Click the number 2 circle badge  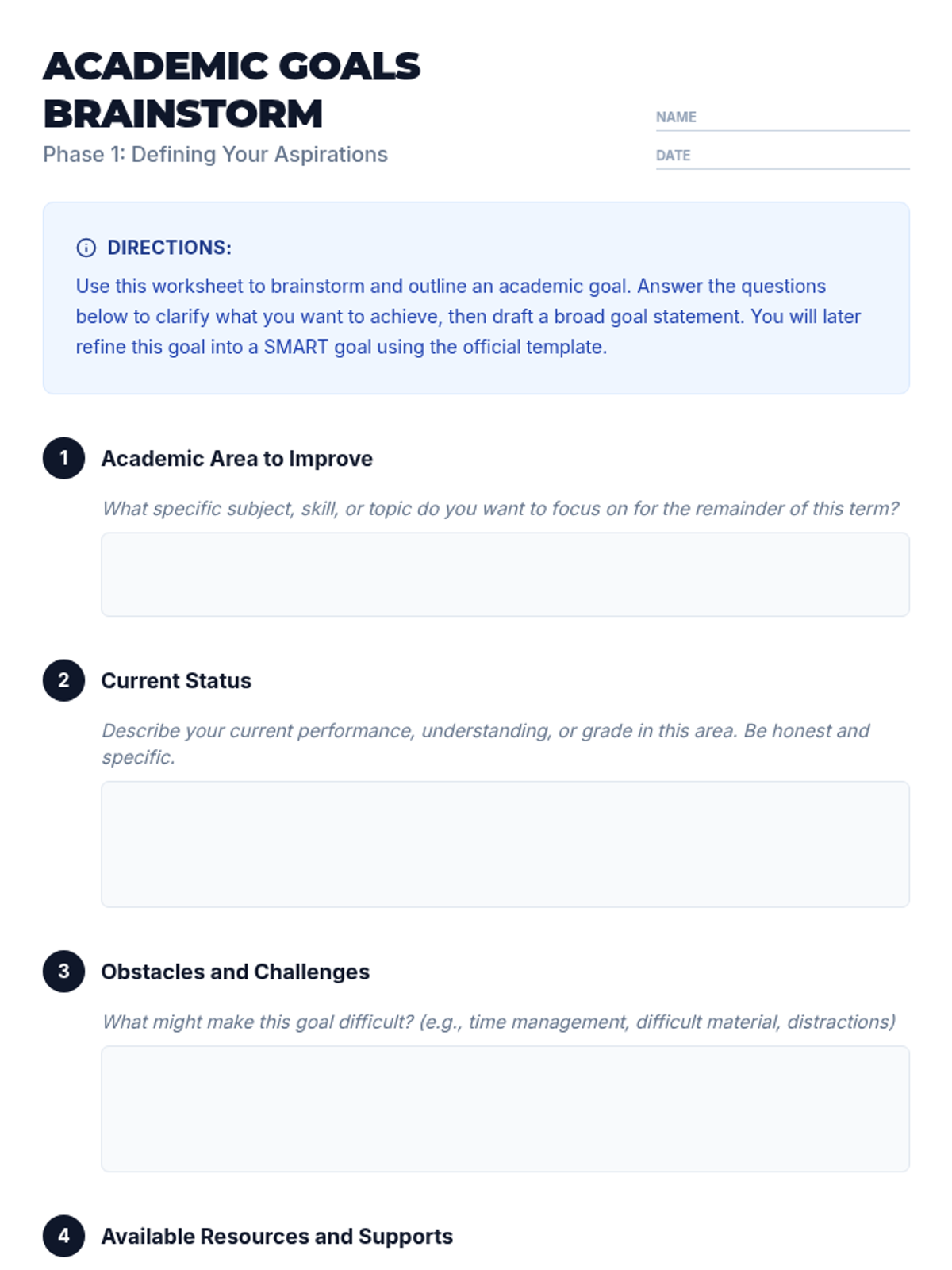[x=63, y=680]
